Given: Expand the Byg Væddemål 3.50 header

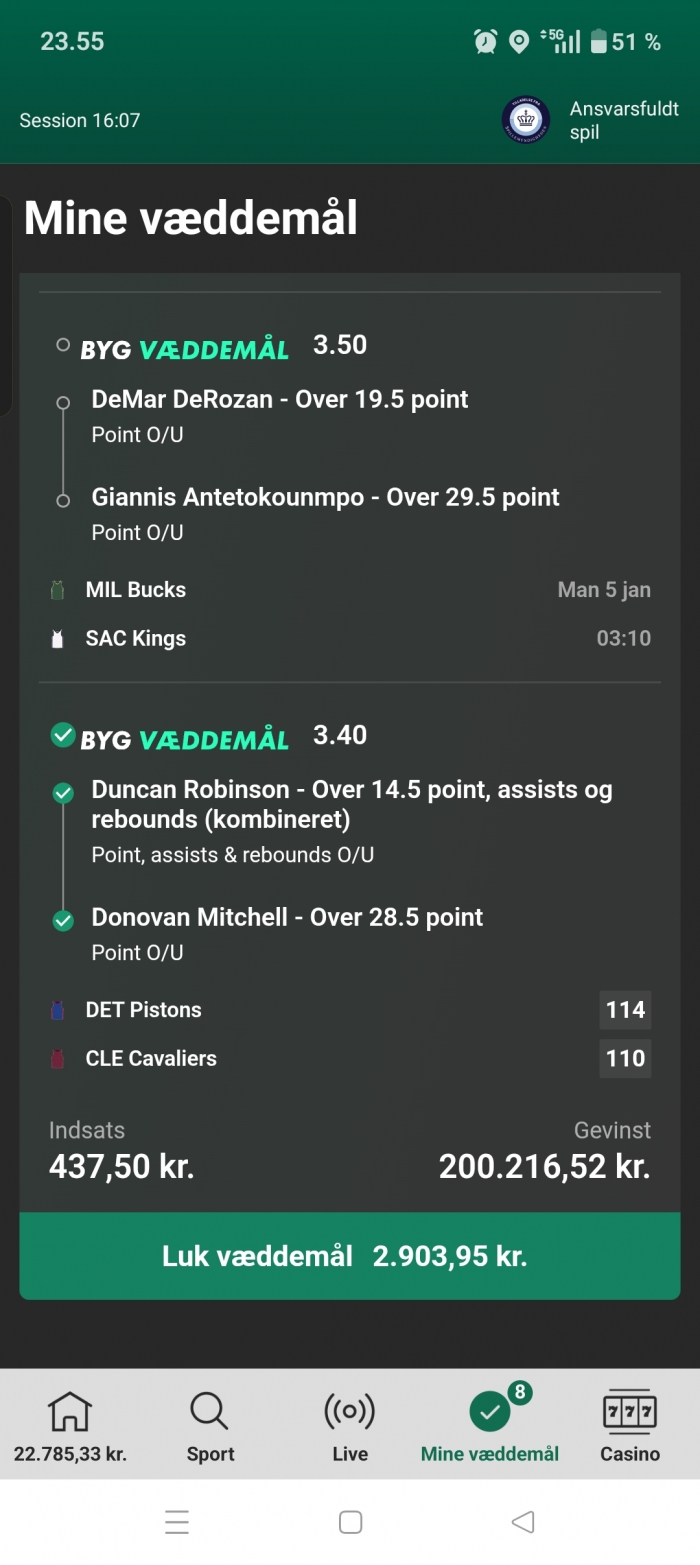Looking at the screenshot, I should (x=185, y=347).
